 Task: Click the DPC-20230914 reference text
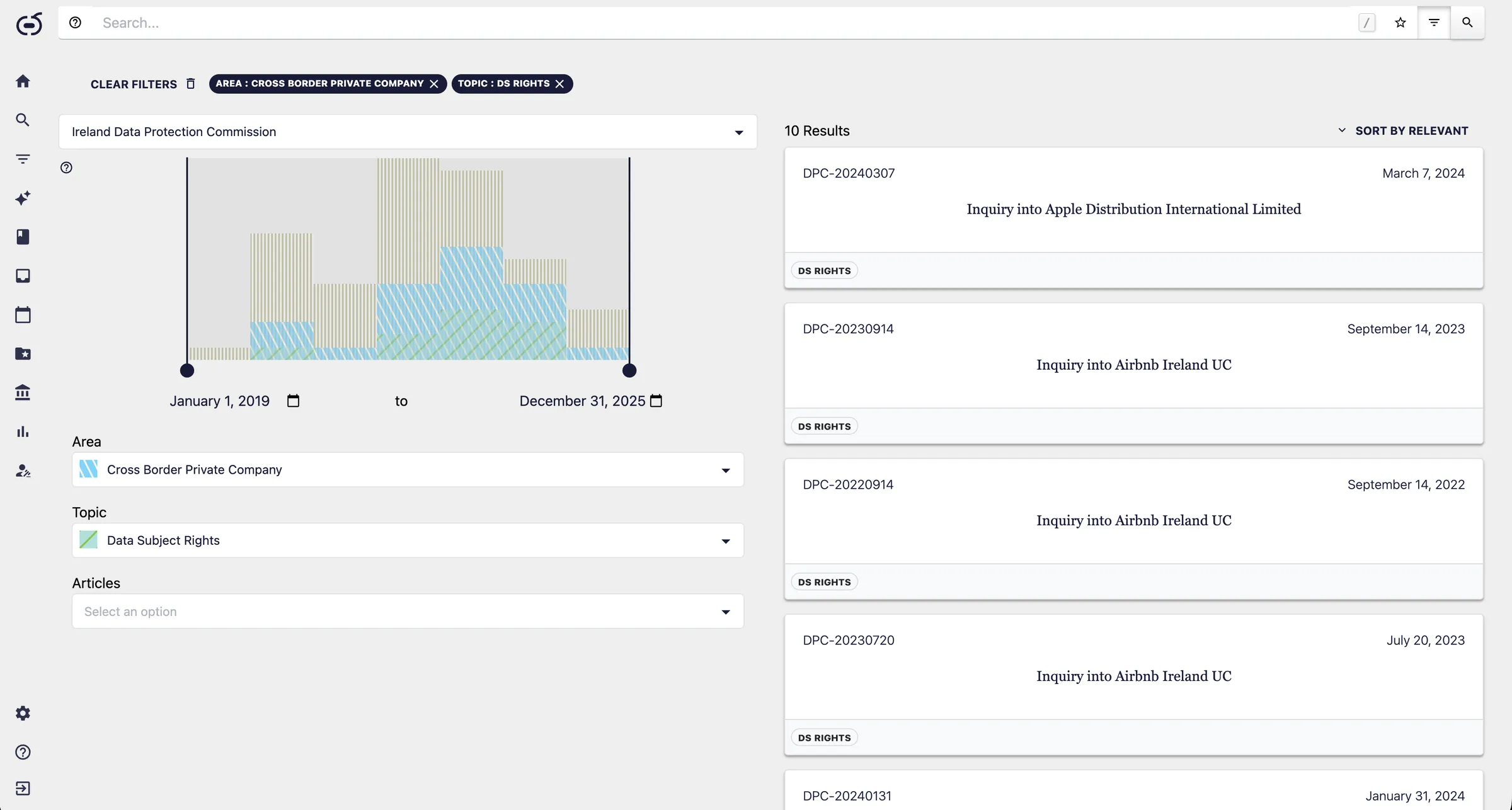click(848, 329)
